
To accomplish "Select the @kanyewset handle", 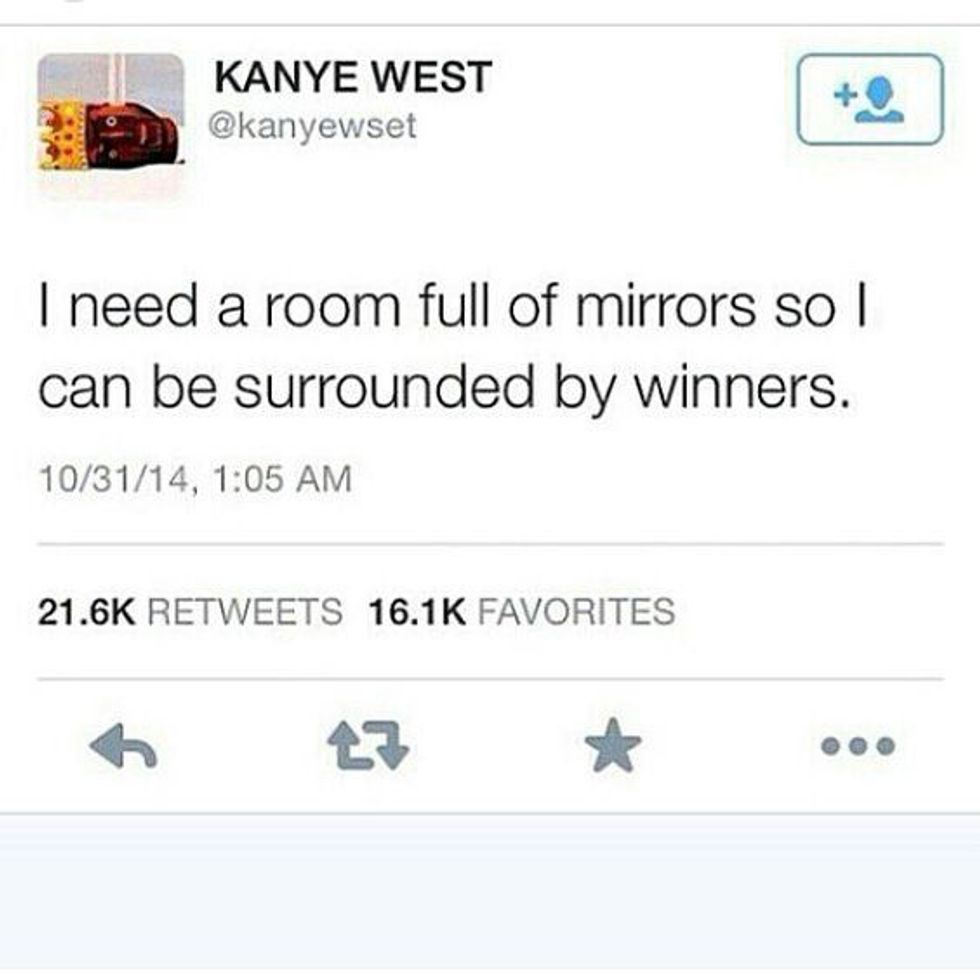I will tap(312, 127).
